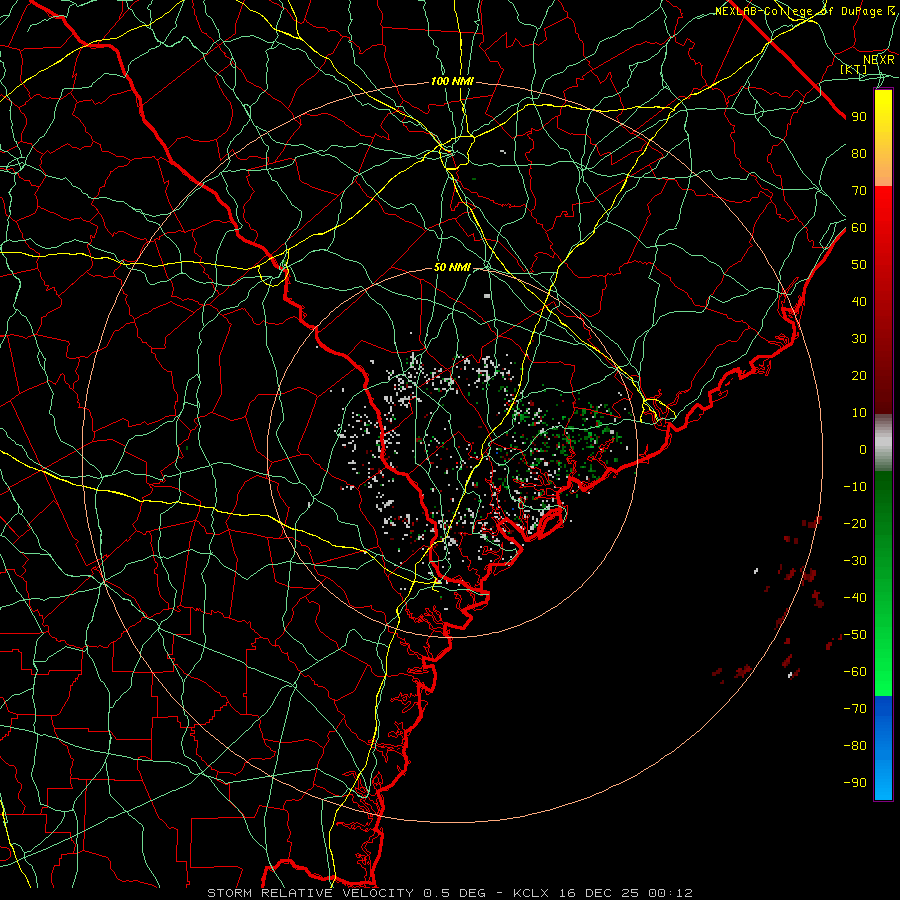Screen dimensions: 900x900
Task: Click the "NEXR" label above the color scale
Action: pos(878,60)
